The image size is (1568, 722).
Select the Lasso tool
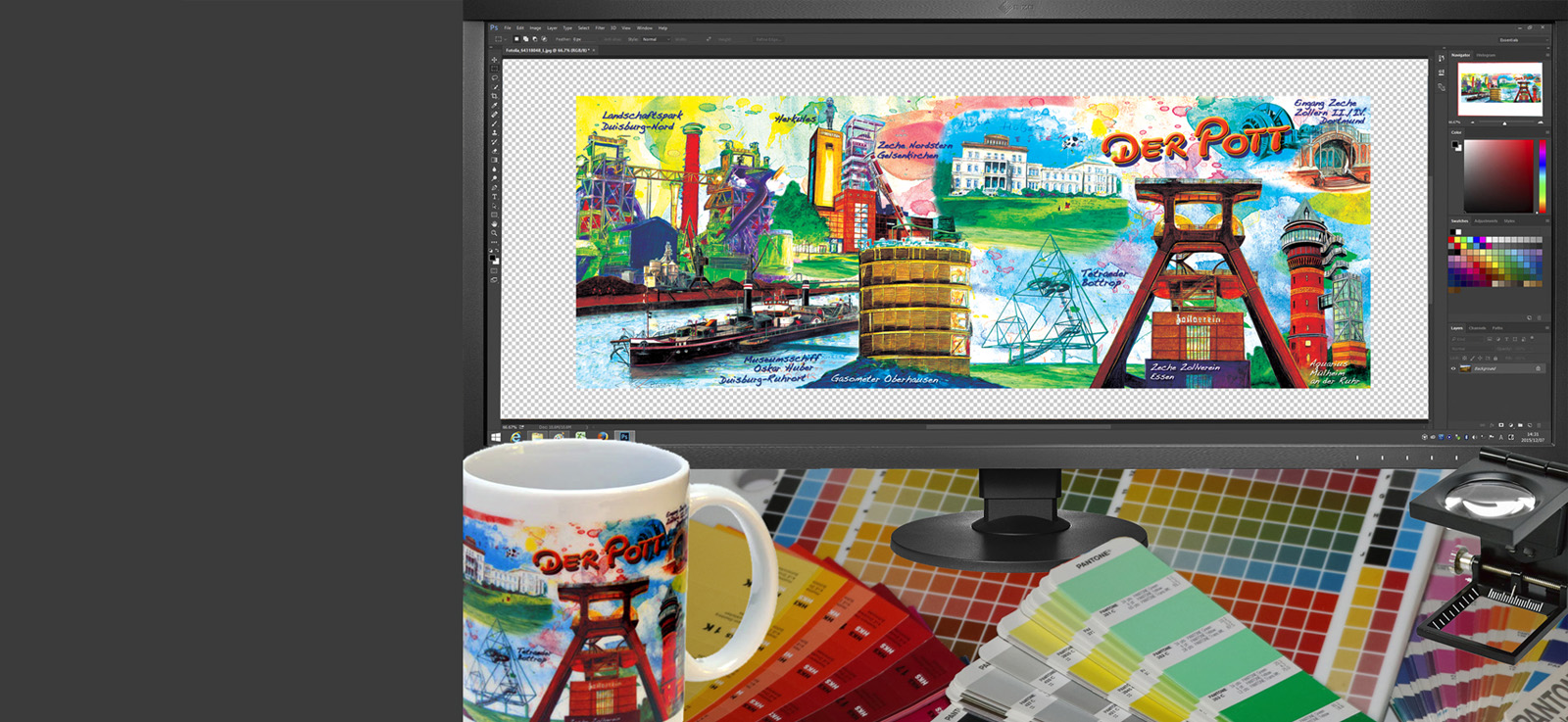(495, 78)
